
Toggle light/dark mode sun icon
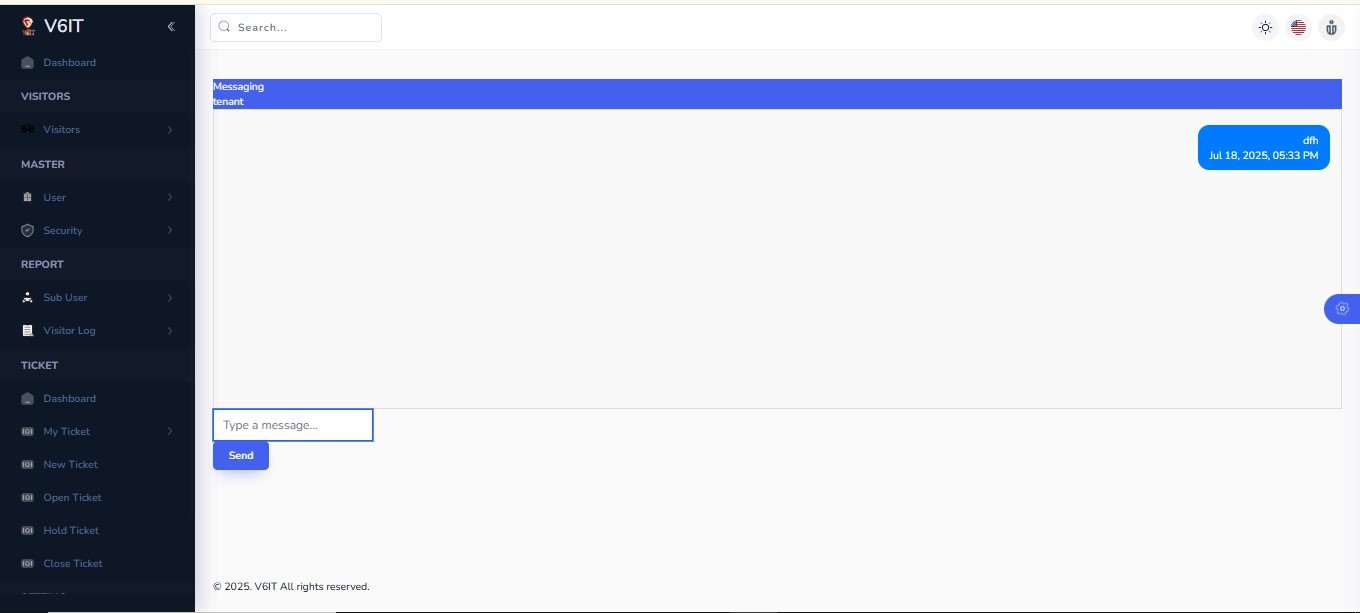[x=1266, y=28]
